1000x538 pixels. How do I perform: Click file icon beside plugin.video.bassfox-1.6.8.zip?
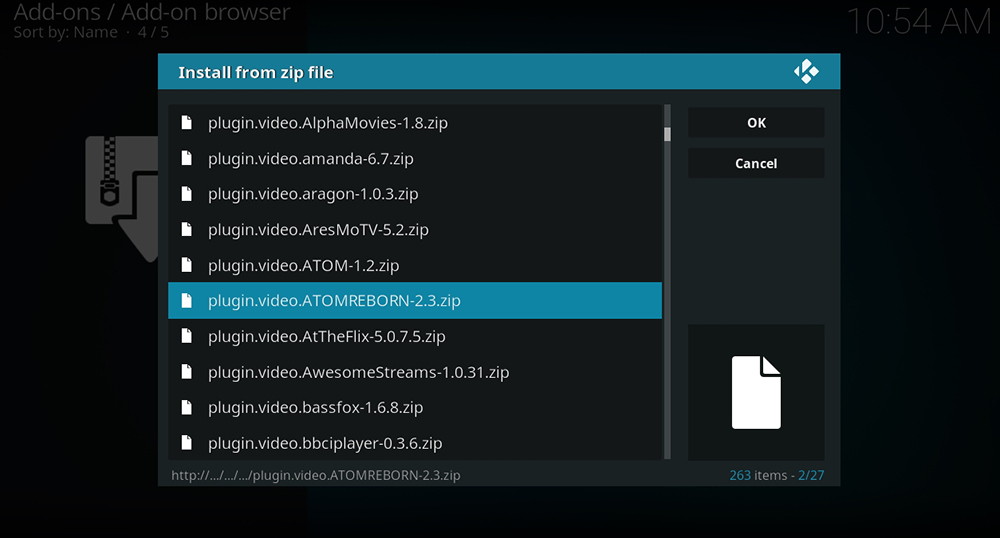coord(186,407)
